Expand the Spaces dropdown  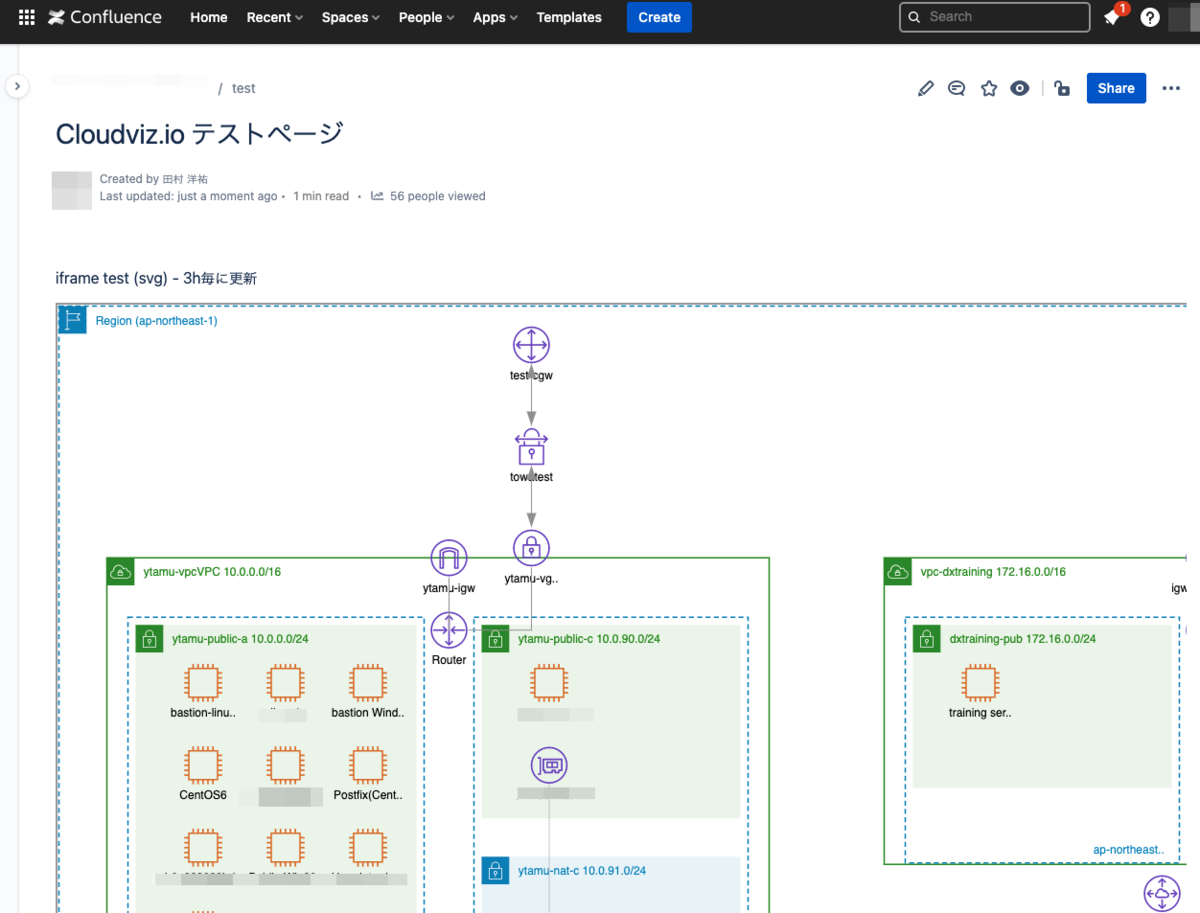(x=351, y=17)
